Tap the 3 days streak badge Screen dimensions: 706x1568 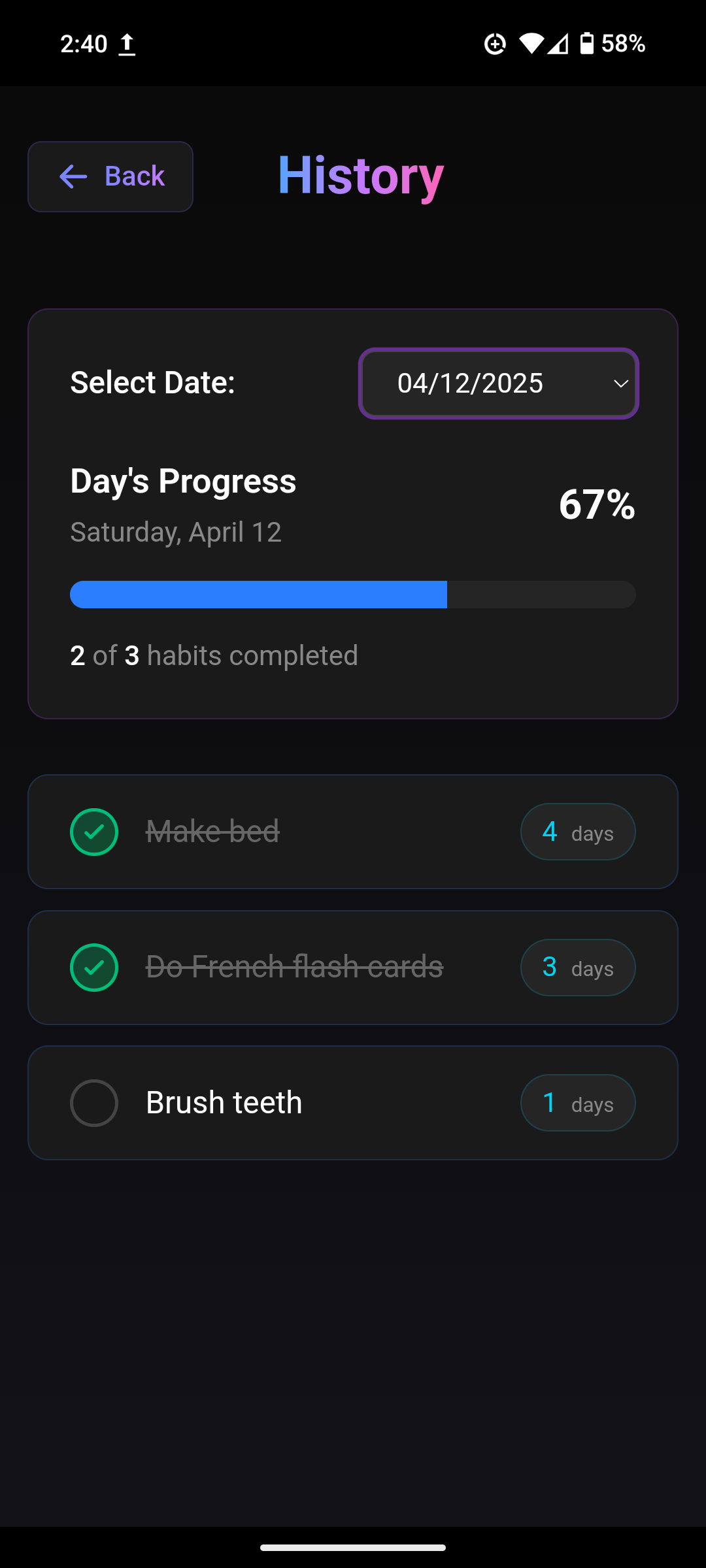(x=578, y=968)
